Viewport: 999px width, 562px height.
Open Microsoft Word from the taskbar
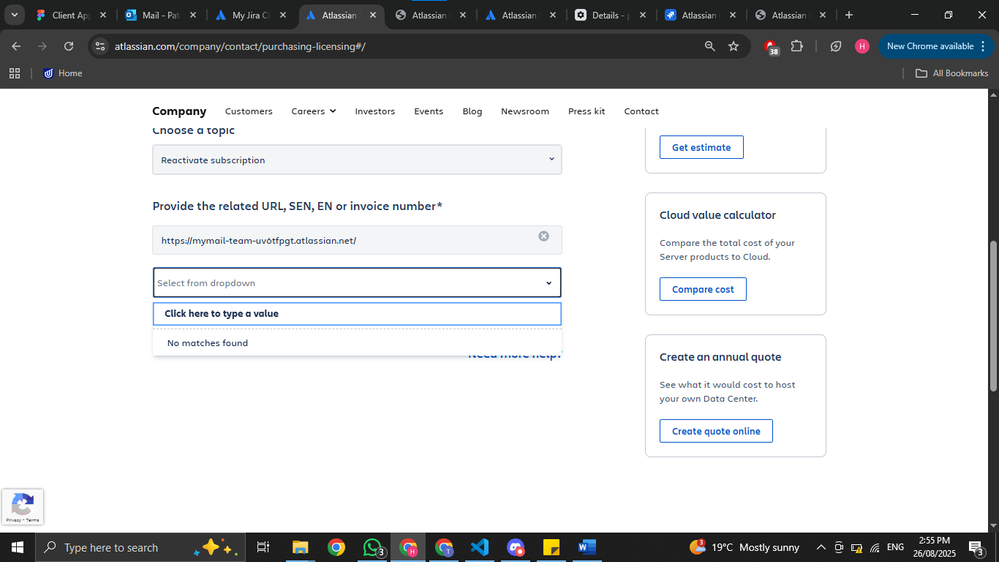click(x=587, y=547)
